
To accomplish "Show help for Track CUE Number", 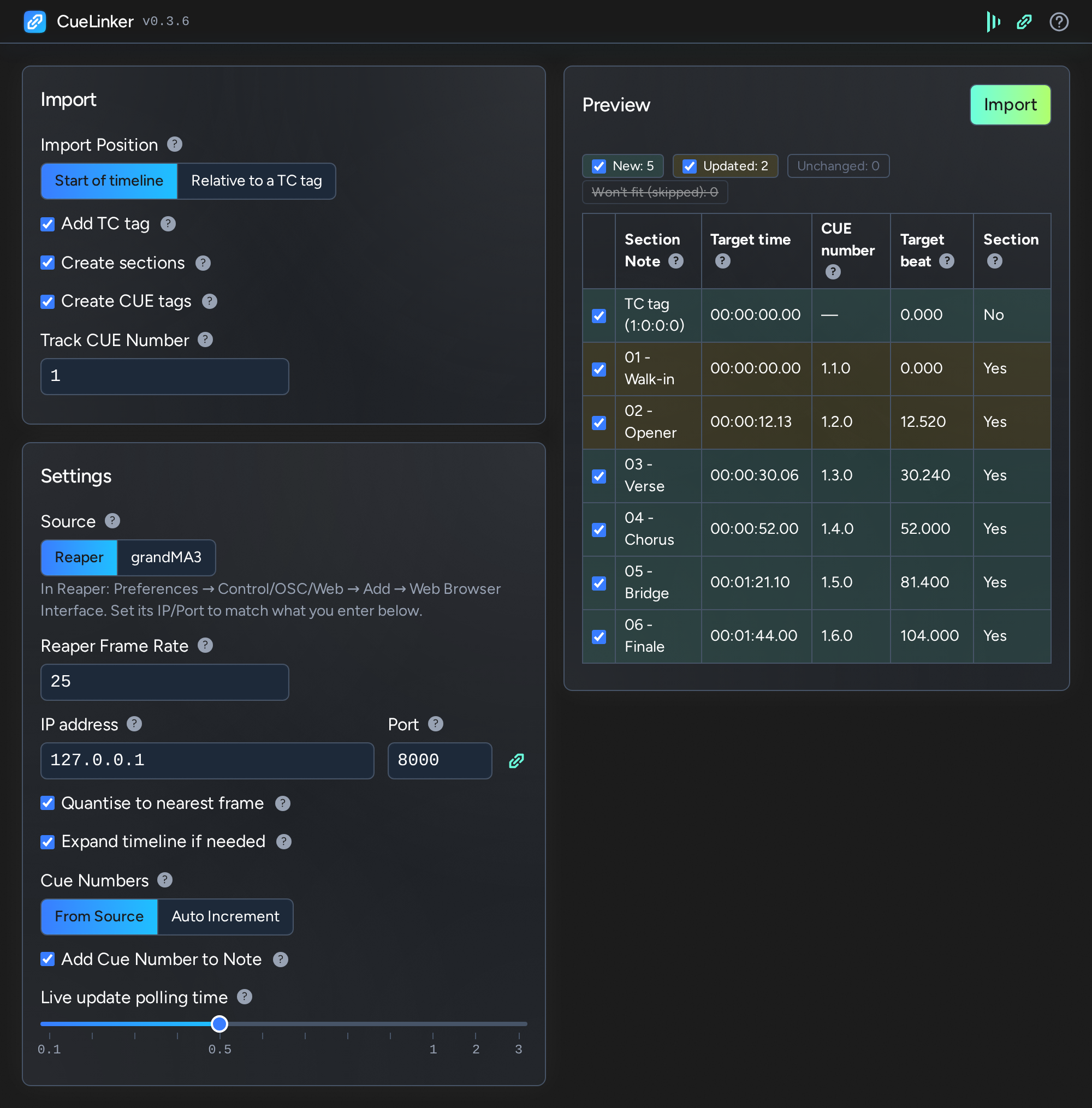I will click(205, 340).
